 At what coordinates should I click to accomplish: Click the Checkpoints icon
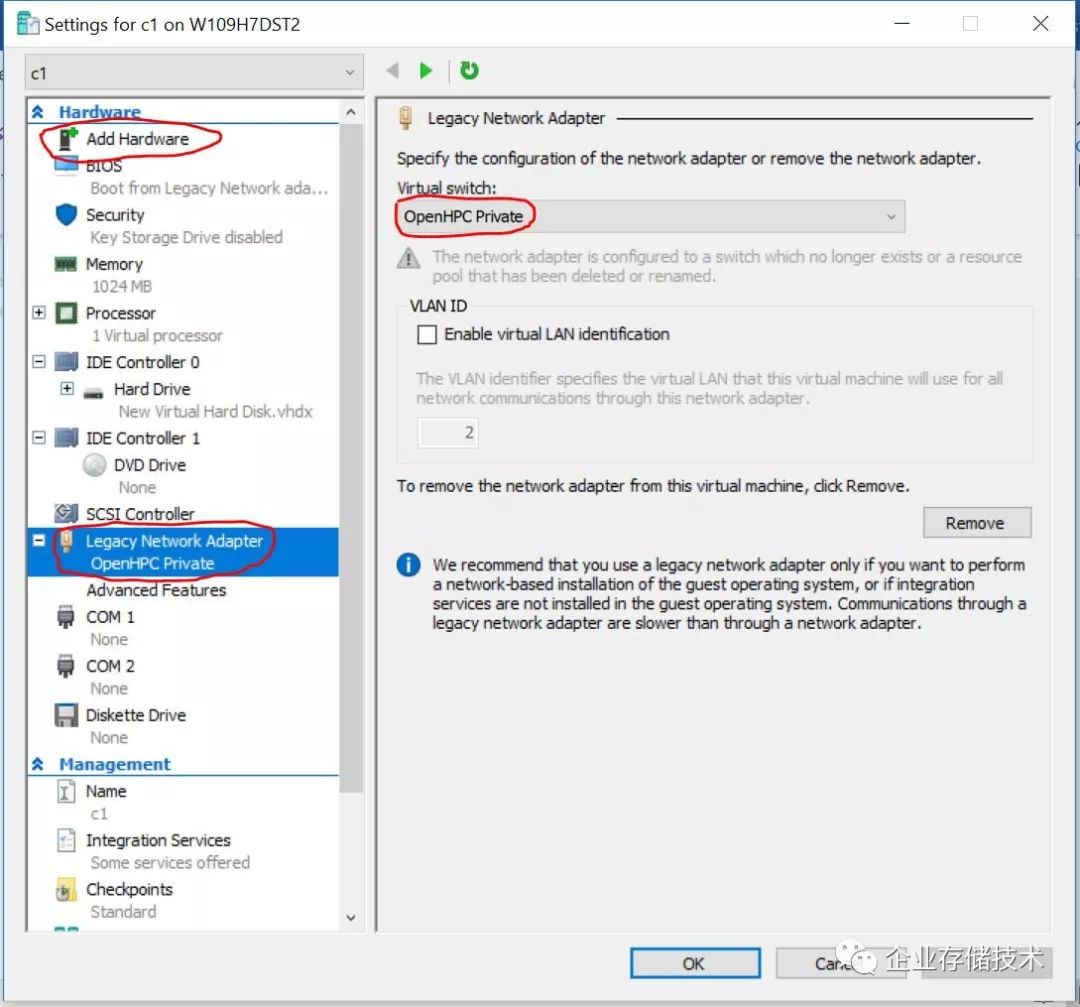[65, 890]
